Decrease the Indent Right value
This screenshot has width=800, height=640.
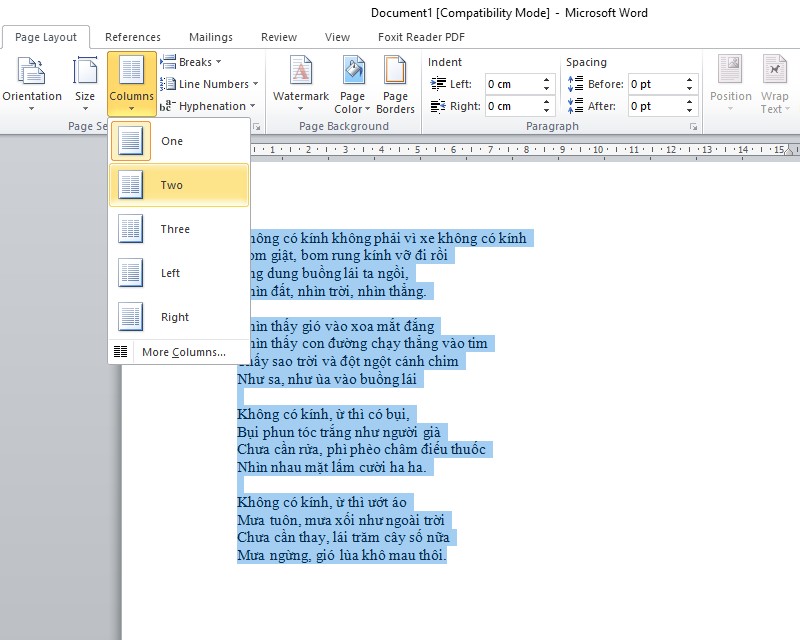point(546,111)
